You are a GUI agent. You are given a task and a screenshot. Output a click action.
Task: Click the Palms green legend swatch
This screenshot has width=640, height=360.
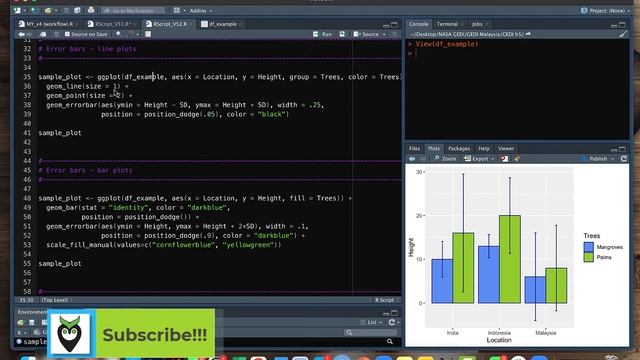[x=588, y=257]
